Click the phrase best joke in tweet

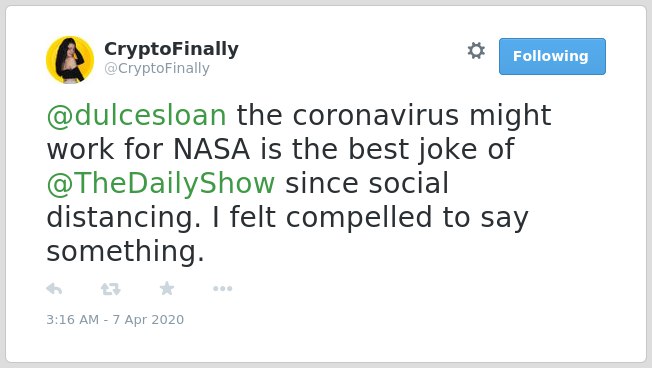coord(412,149)
